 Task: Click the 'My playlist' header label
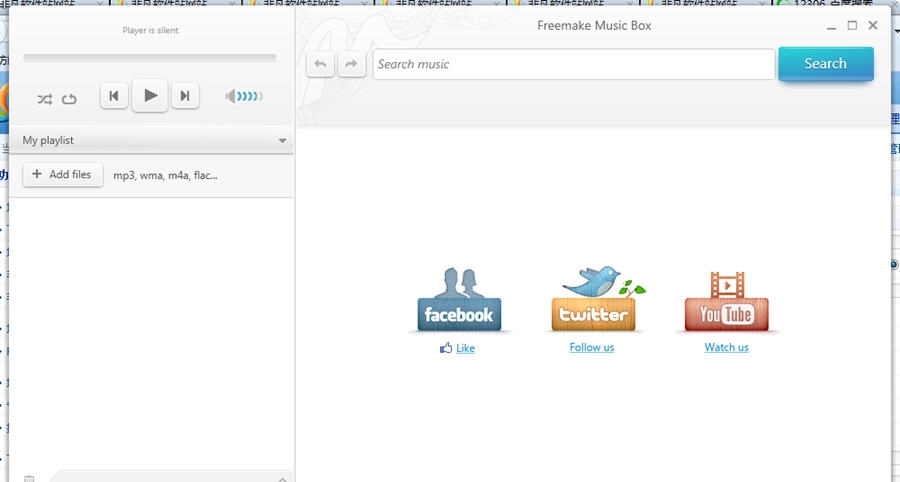[48, 141]
